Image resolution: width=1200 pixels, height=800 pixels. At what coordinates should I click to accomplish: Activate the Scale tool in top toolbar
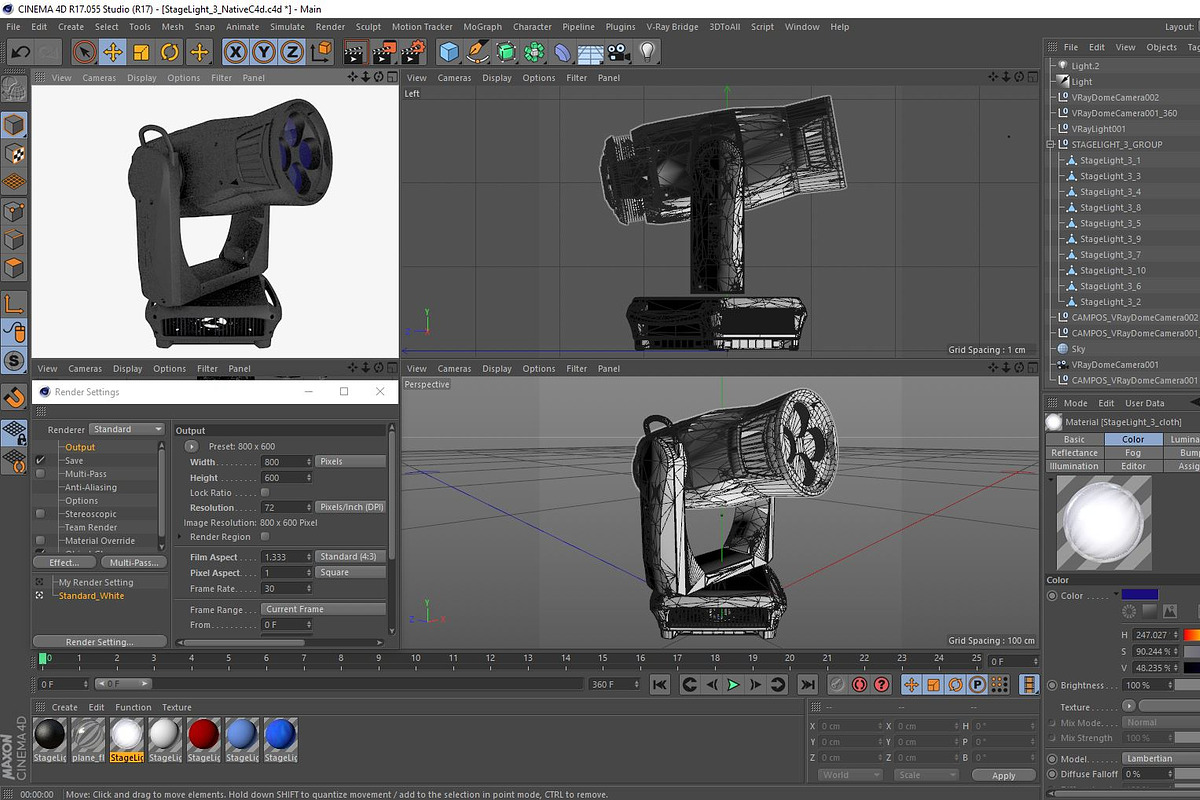(x=141, y=51)
